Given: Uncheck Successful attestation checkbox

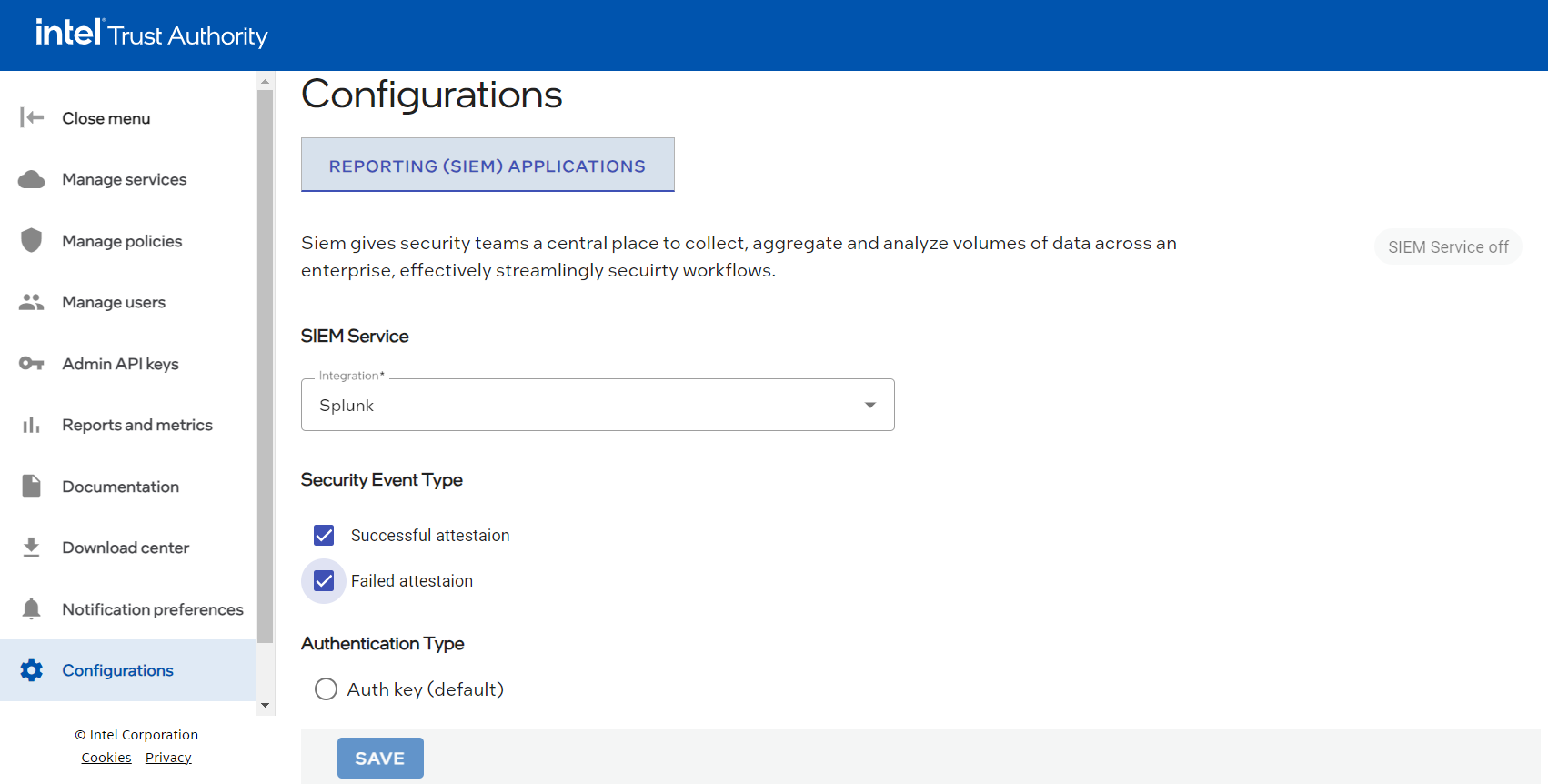Looking at the screenshot, I should coord(324,535).
